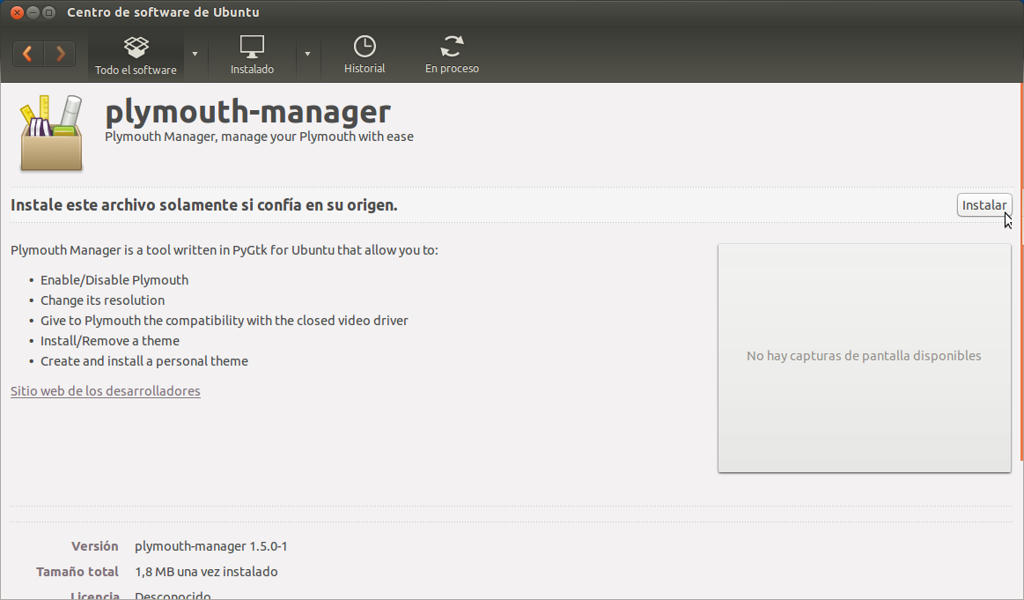Click the subtitle 'Plymouth Manager, manage your Plymouth with ease'

pyautogui.click(x=259, y=136)
